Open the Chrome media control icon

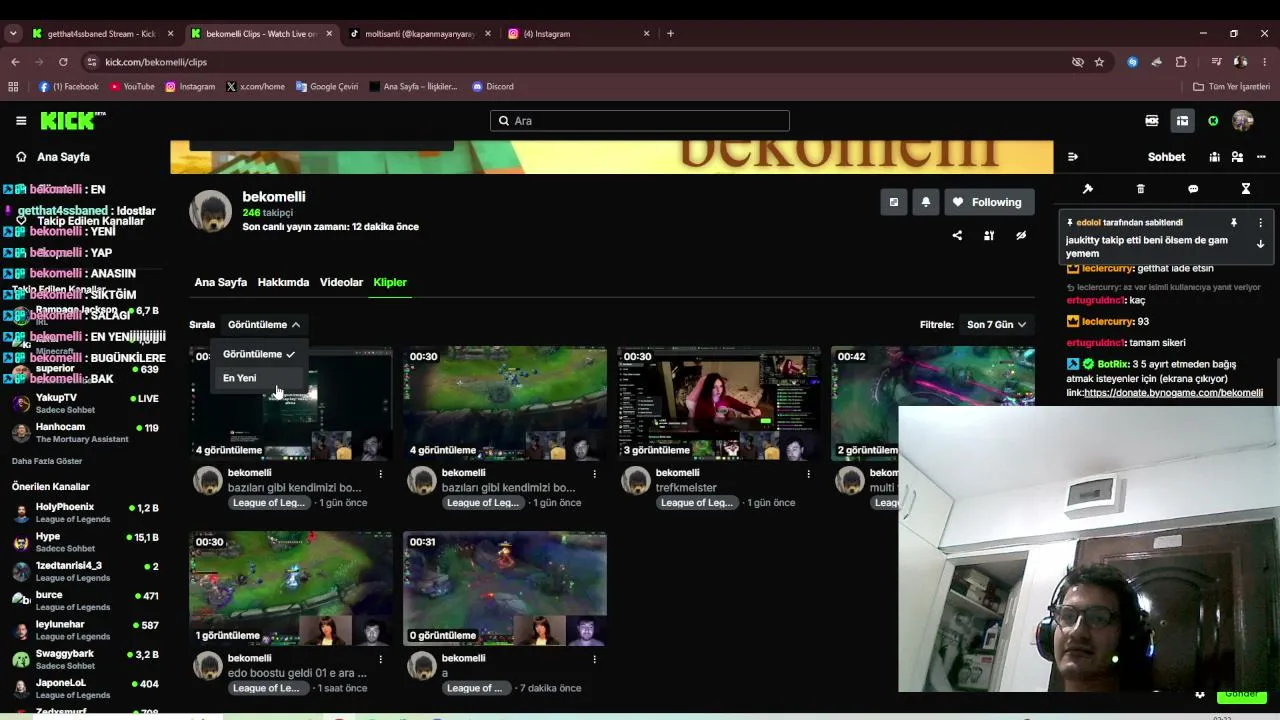(x=1216, y=62)
